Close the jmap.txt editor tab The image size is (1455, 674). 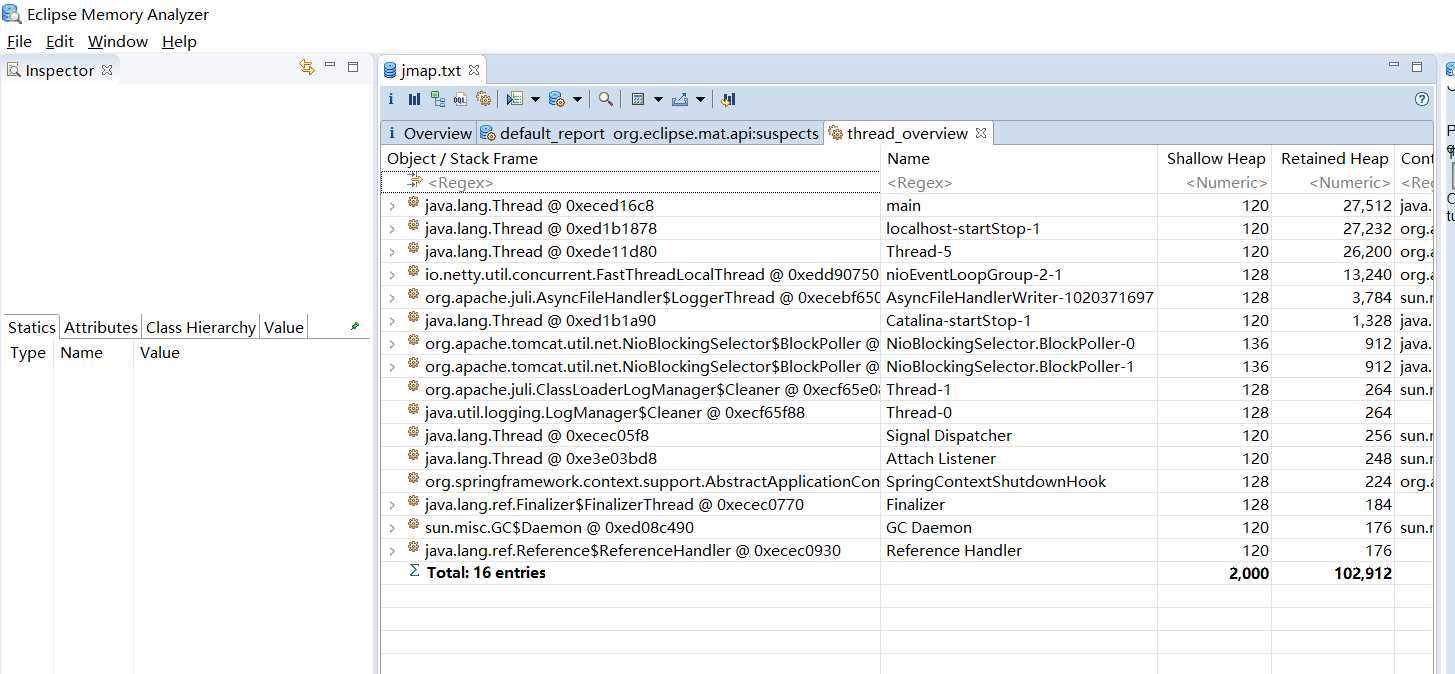(474, 70)
